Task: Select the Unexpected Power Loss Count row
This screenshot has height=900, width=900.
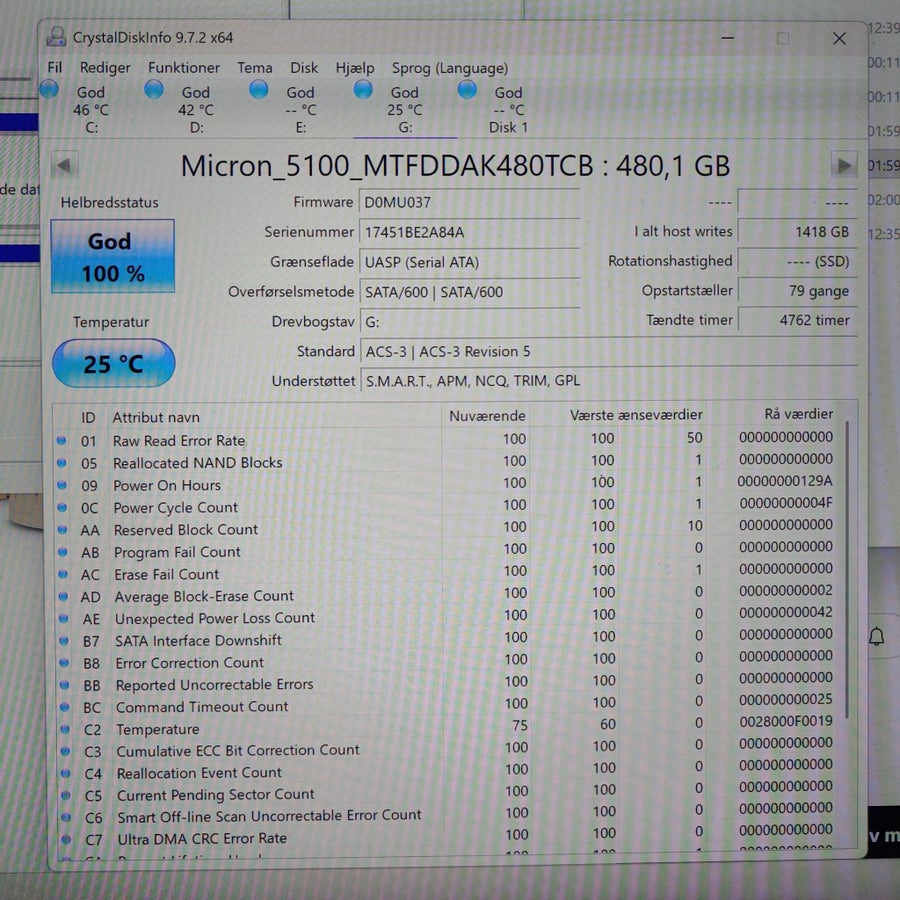Action: pyautogui.click(x=445, y=616)
